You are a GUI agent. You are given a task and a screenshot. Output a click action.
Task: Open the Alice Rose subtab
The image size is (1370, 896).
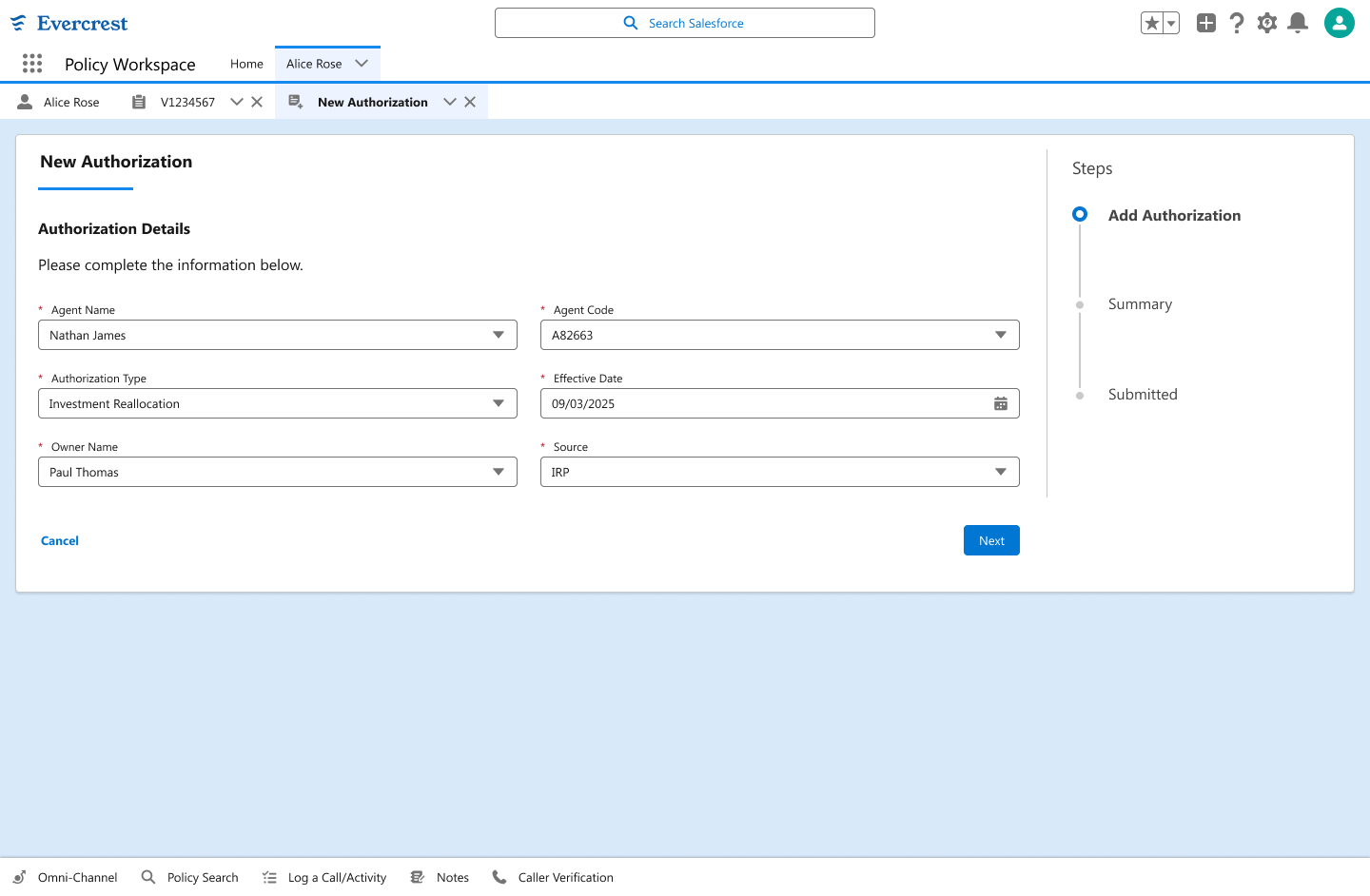click(x=59, y=102)
